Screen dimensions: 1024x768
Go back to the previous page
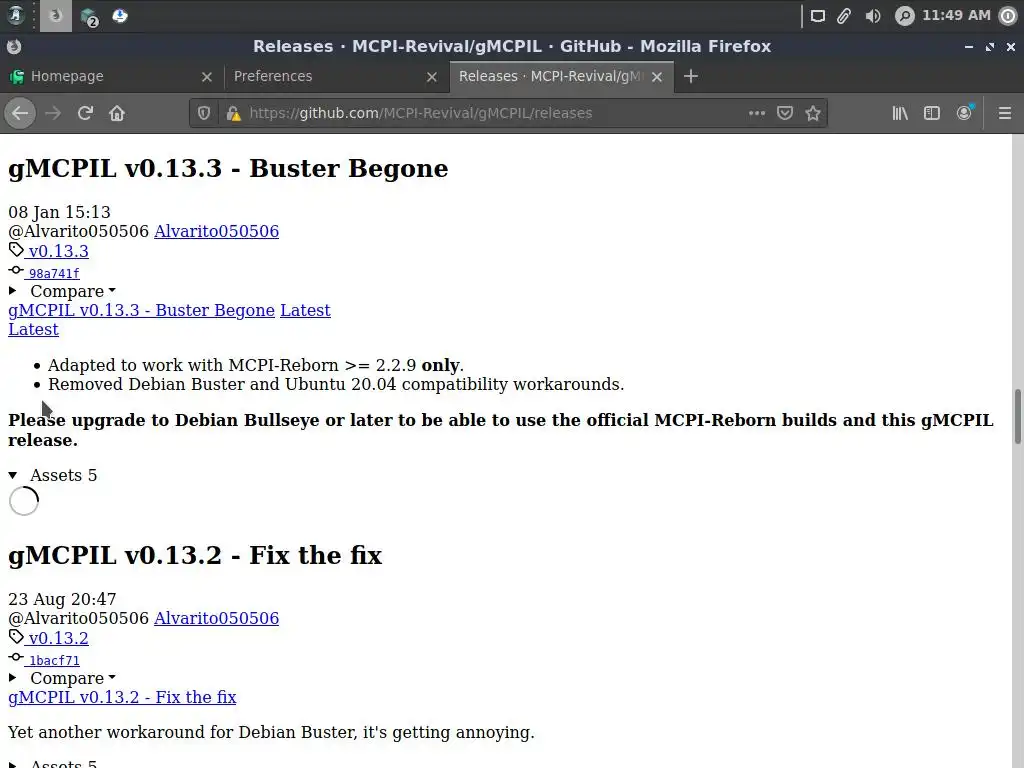point(20,113)
